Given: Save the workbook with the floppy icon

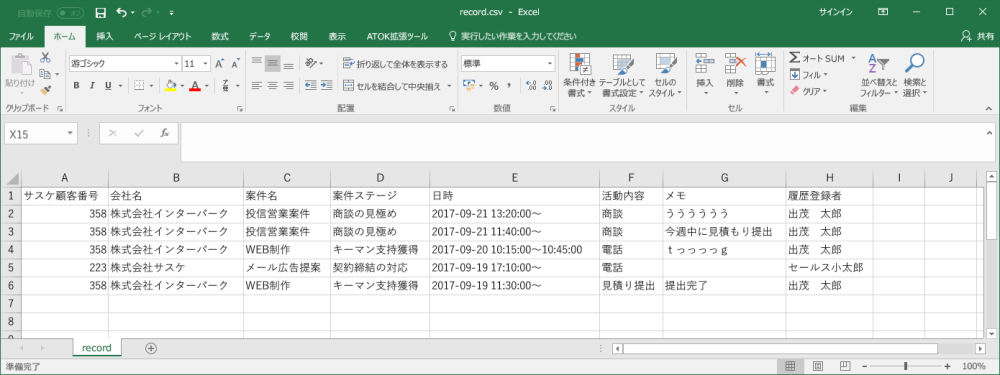Looking at the screenshot, I should click(x=100, y=12).
